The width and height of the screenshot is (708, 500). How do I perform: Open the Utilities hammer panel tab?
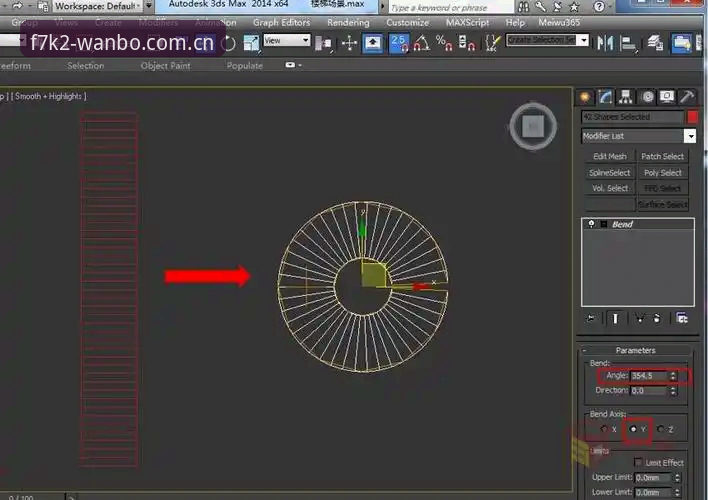(687, 97)
